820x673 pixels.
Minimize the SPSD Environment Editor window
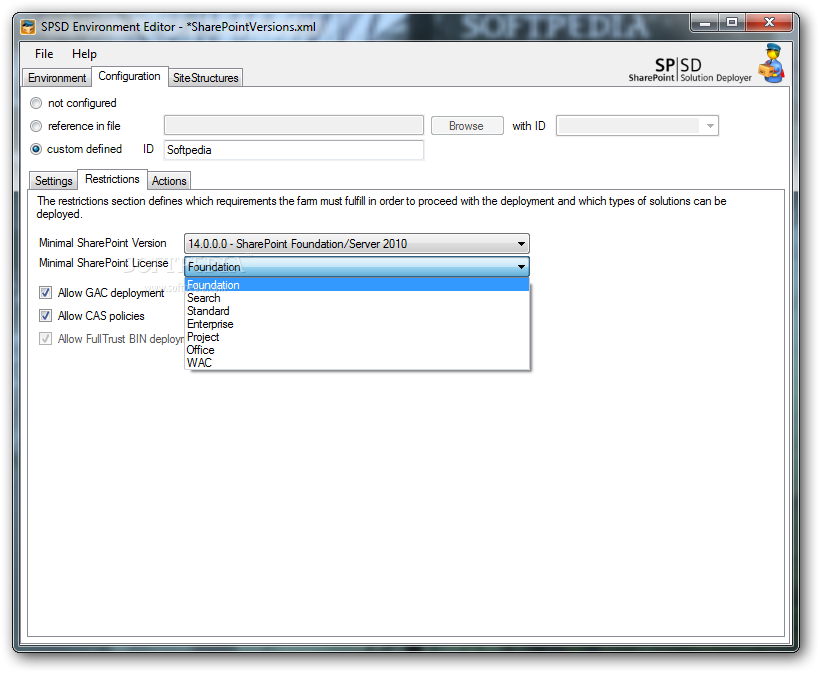click(704, 22)
